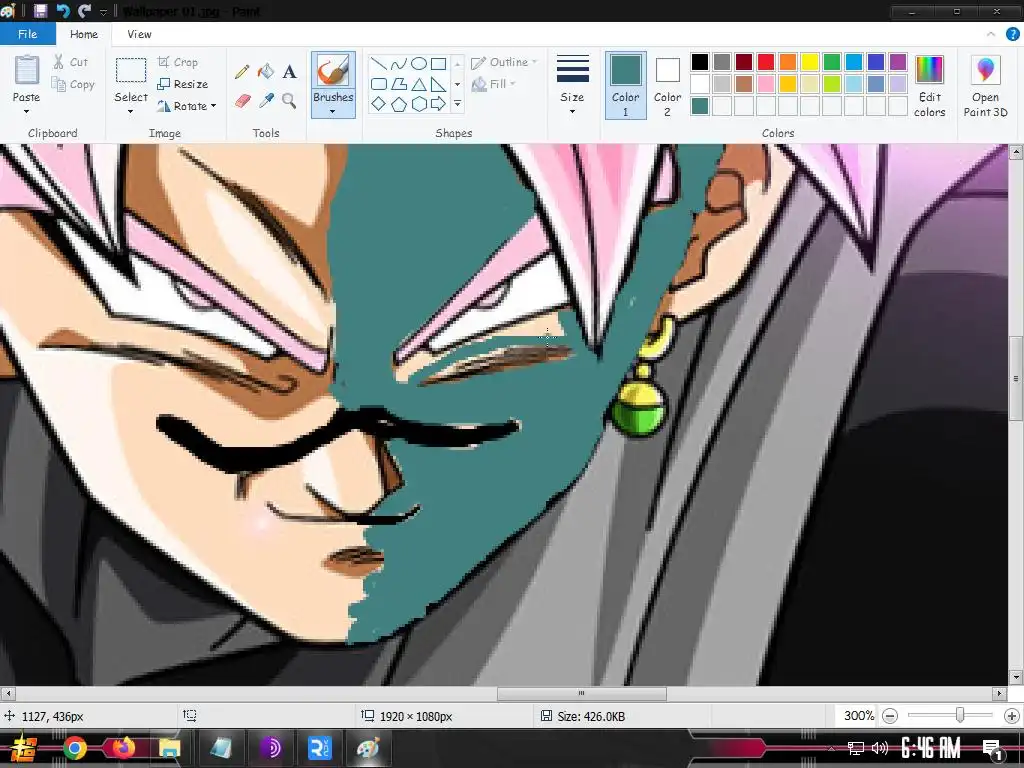Image resolution: width=1024 pixels, height=768 pixels.
Task: Switch to the Home ribbon tab
Action: pos(84,34)
